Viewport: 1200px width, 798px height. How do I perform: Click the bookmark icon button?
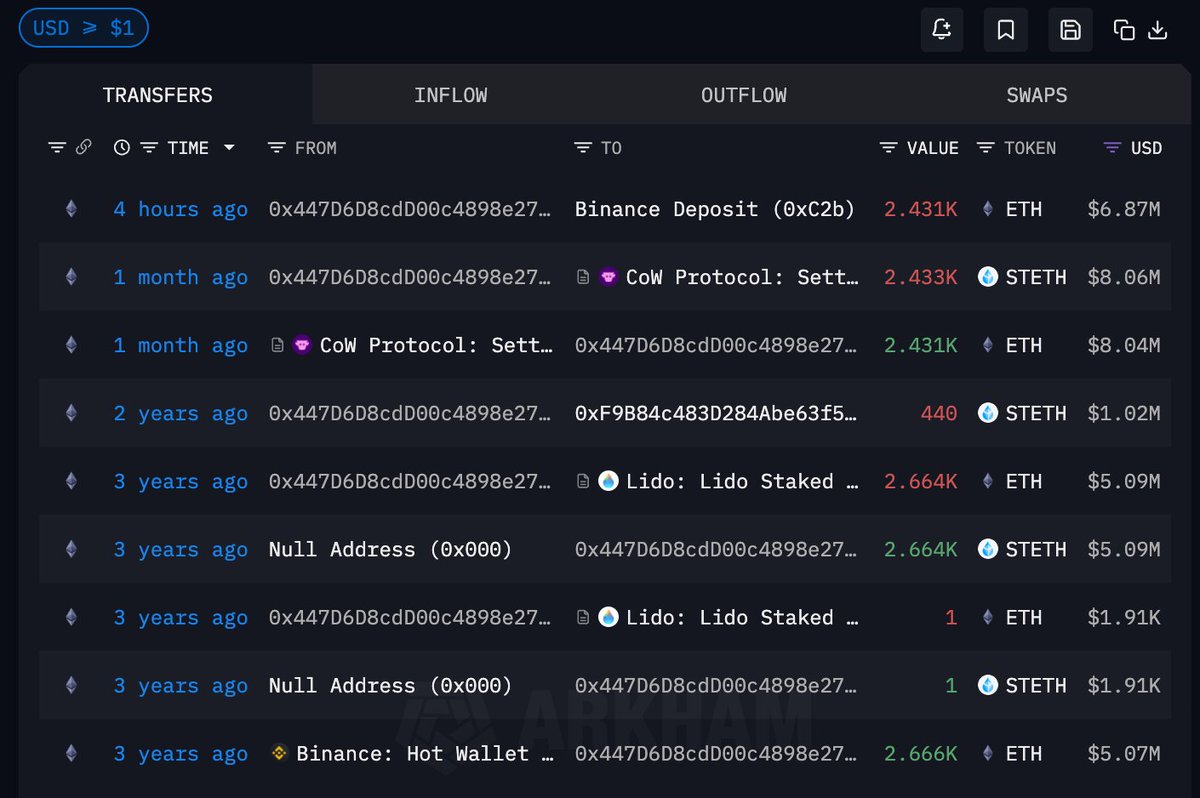point(1006,30)
